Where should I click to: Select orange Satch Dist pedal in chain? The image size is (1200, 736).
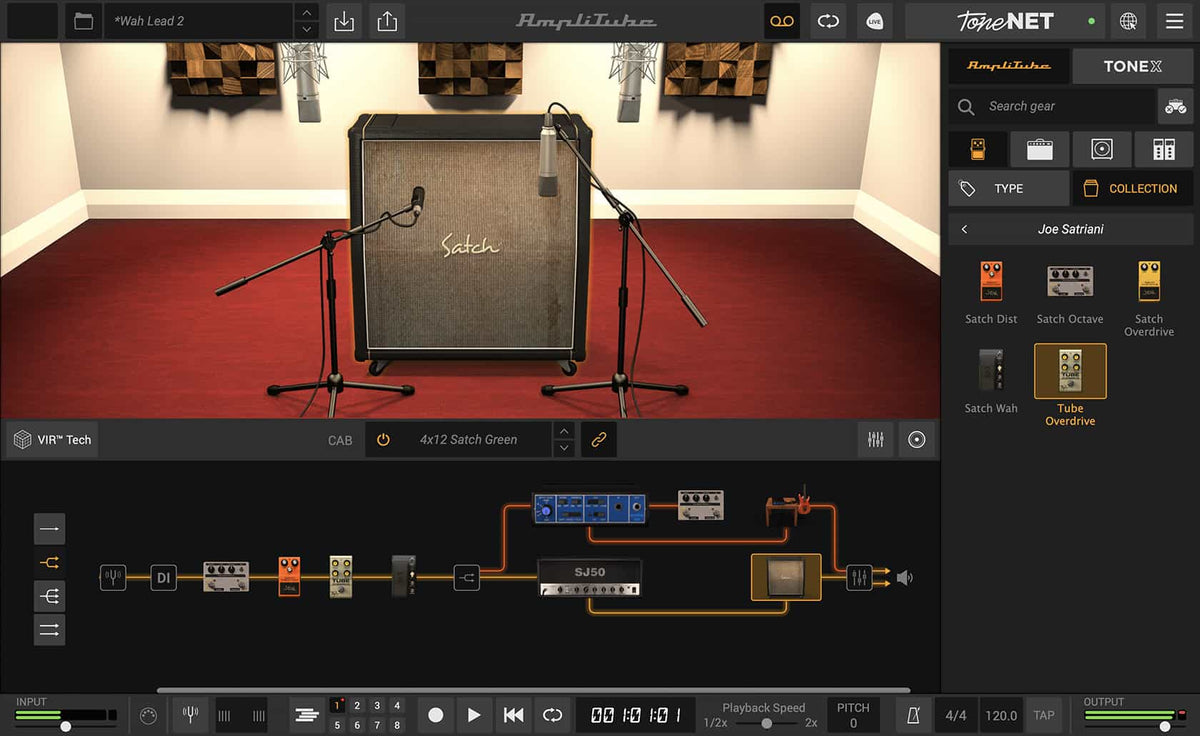pyautogui.click(x=290, y=577)
